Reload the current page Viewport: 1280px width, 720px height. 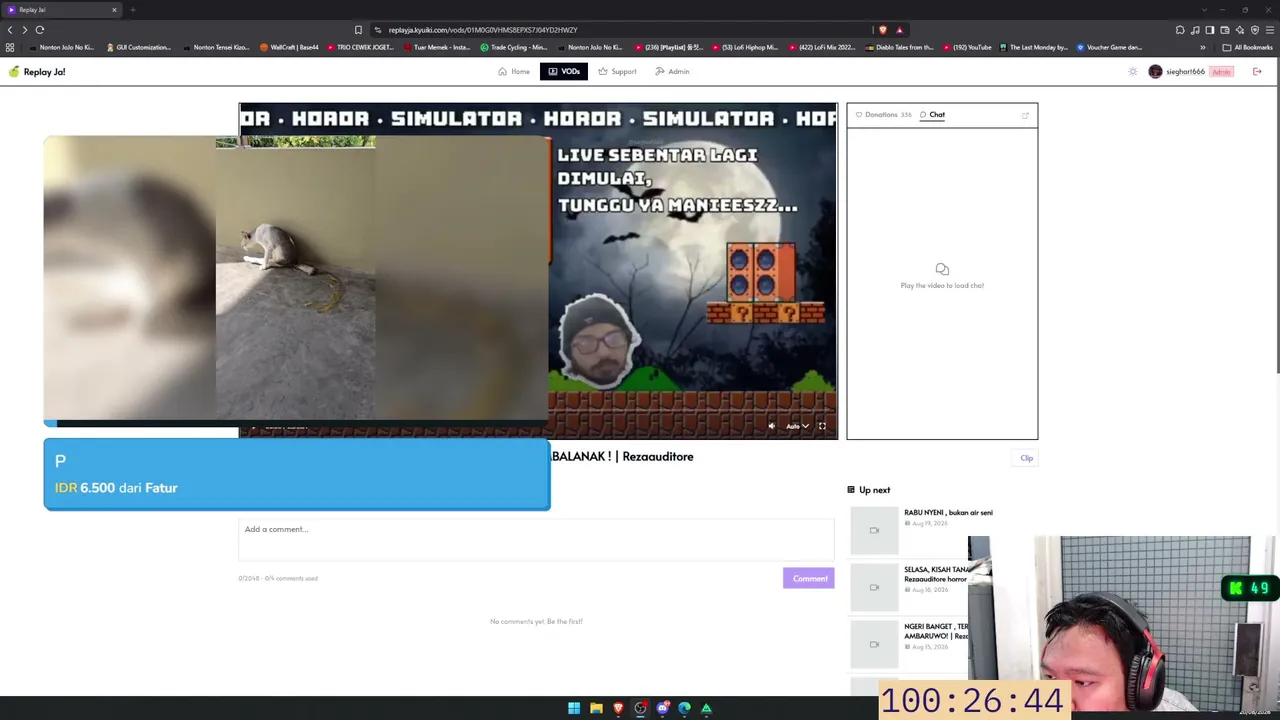[x=40, y=30]
